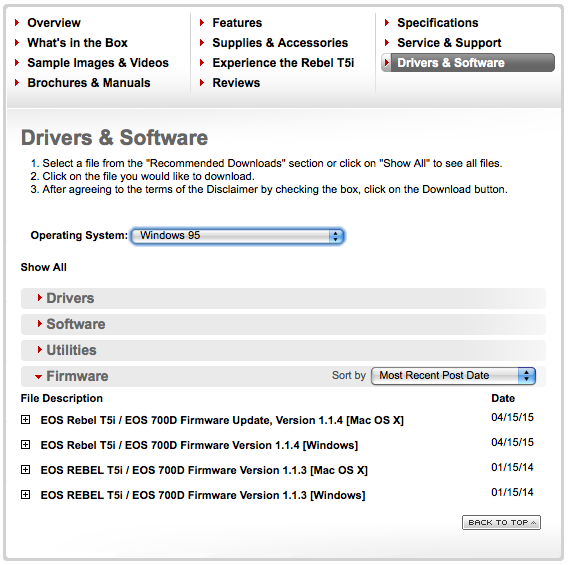The width and height of the screenshot is (572, 565).
Task: Open the Operating System dropdown
Action: 237,236
